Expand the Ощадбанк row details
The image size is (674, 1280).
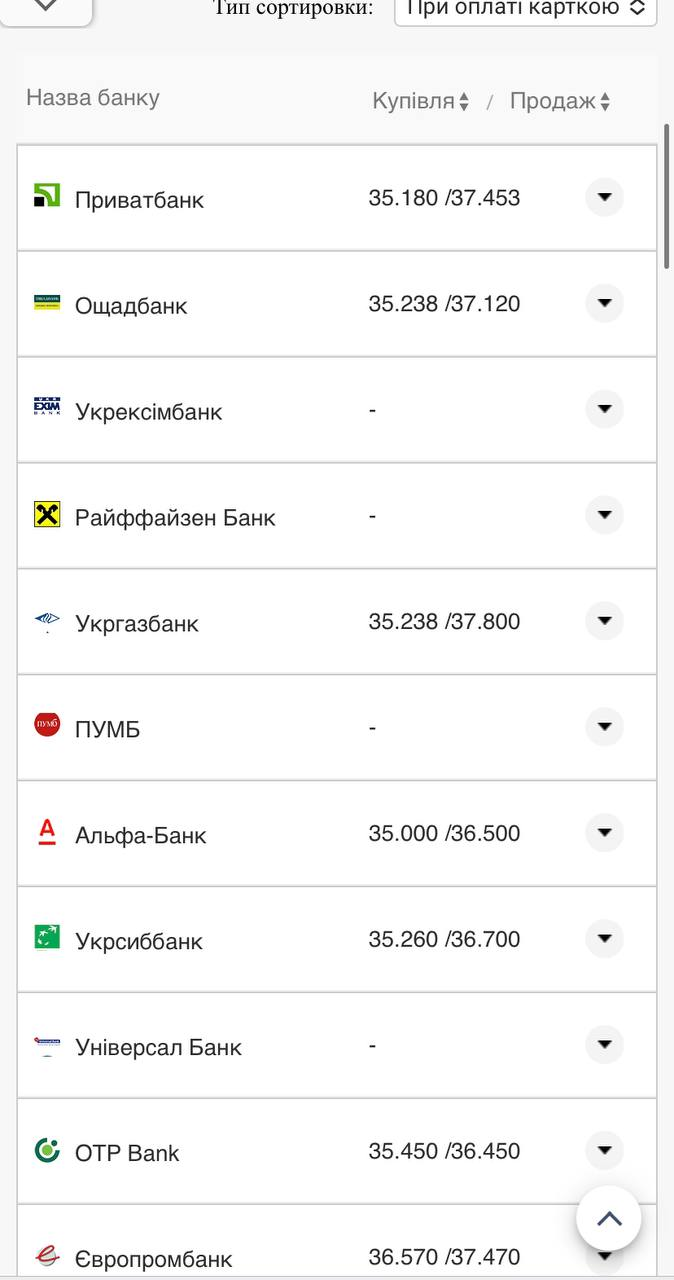coord(604,303)
